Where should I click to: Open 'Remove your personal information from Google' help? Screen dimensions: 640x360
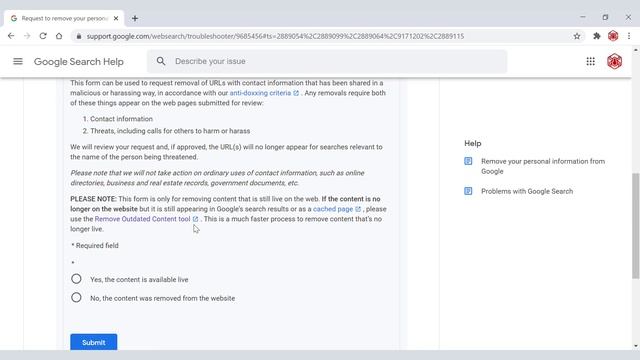(x=543, y=166)
